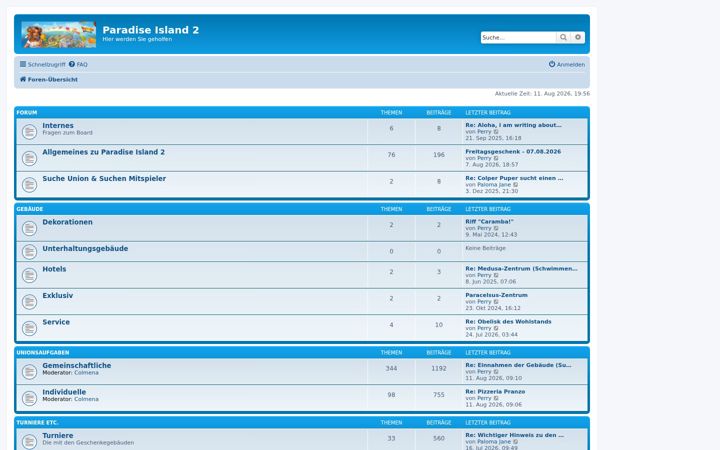Open the FORUM category header link
The height and width of the screenshot is (450, 720).
tap(27, 112)
